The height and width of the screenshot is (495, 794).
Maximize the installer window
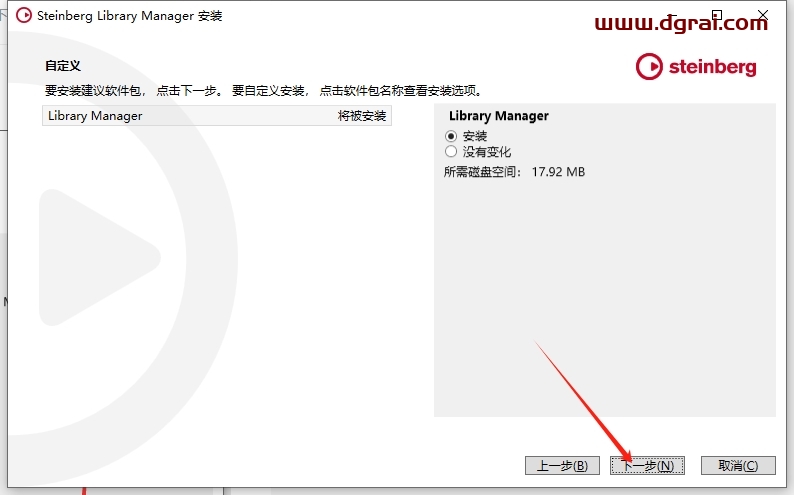[717, 15]
